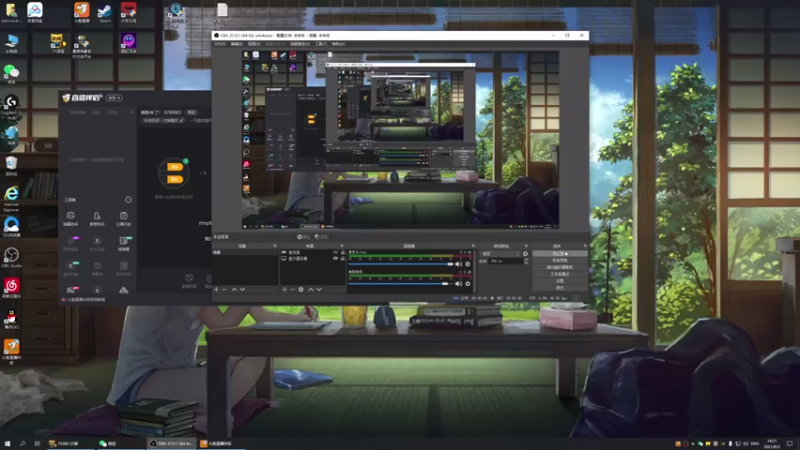Open the Windows Start menu
Screen dimensions: 800x450
[7, 444]
